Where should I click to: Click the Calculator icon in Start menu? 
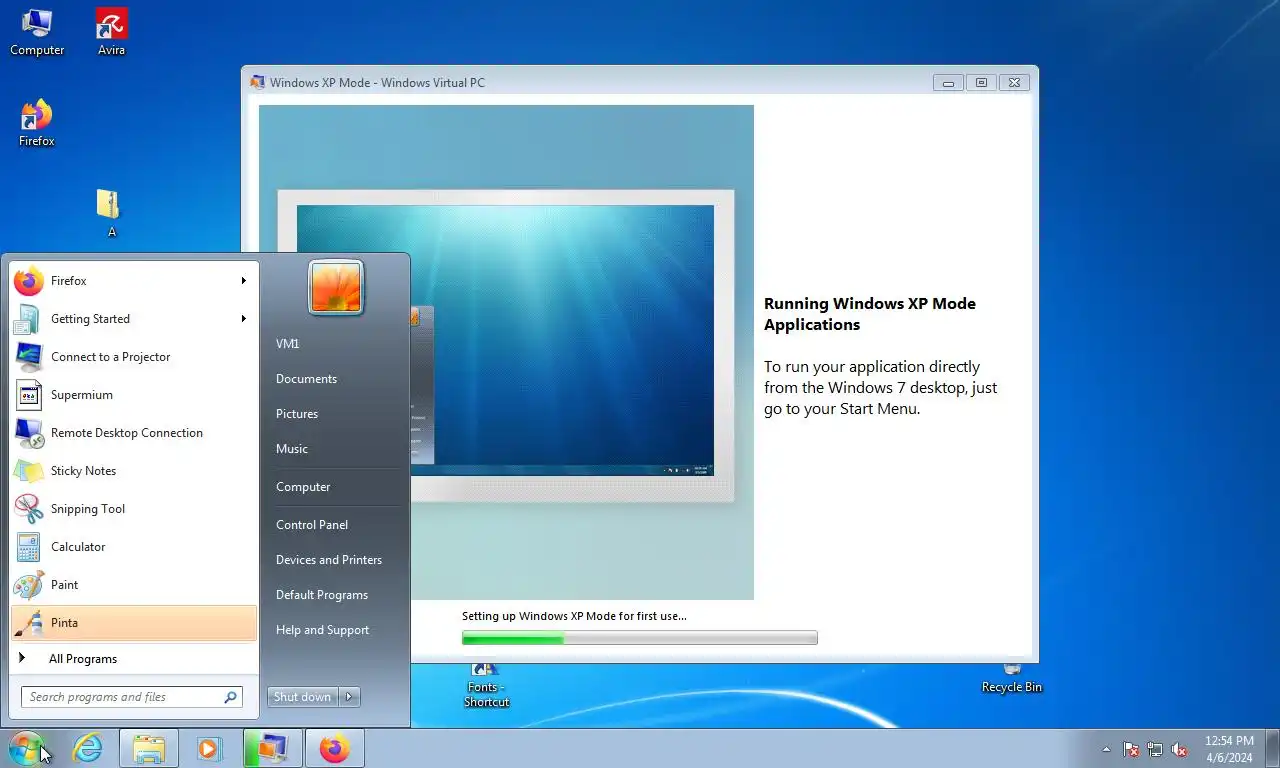click(28, 547)
